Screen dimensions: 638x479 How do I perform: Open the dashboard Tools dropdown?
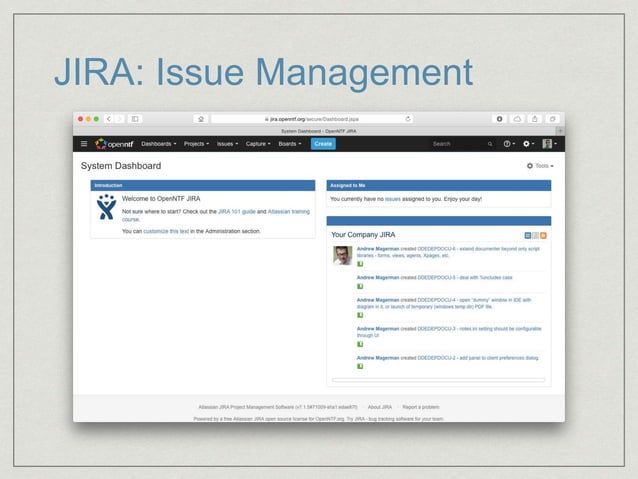(540, 166)
